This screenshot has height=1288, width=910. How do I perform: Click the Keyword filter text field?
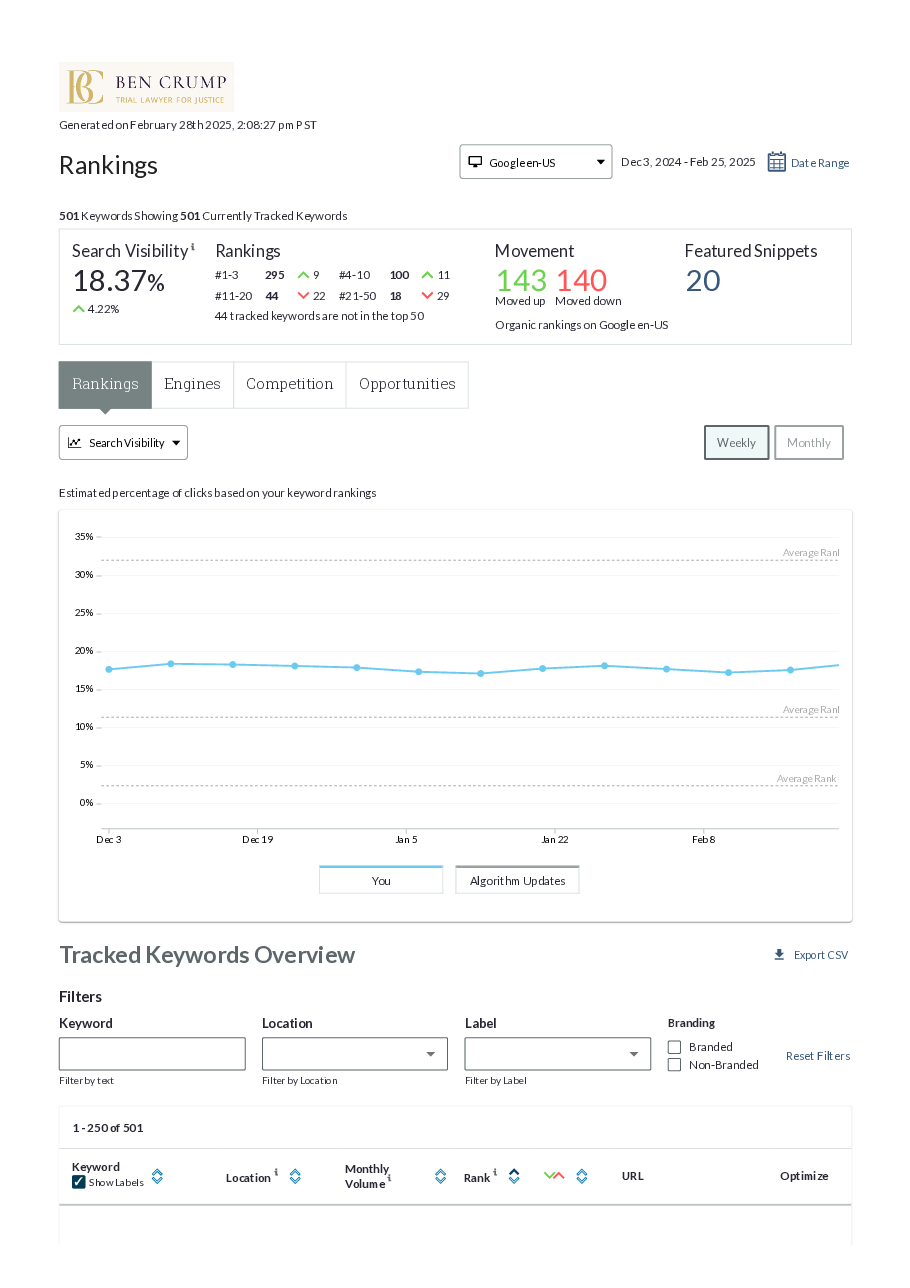[x=152, y=1054]
